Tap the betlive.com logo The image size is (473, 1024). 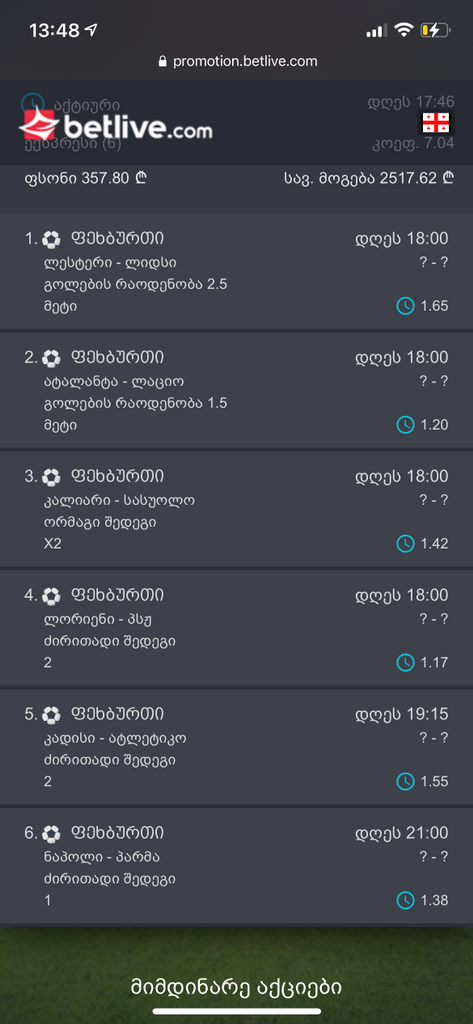coord(116,126)
